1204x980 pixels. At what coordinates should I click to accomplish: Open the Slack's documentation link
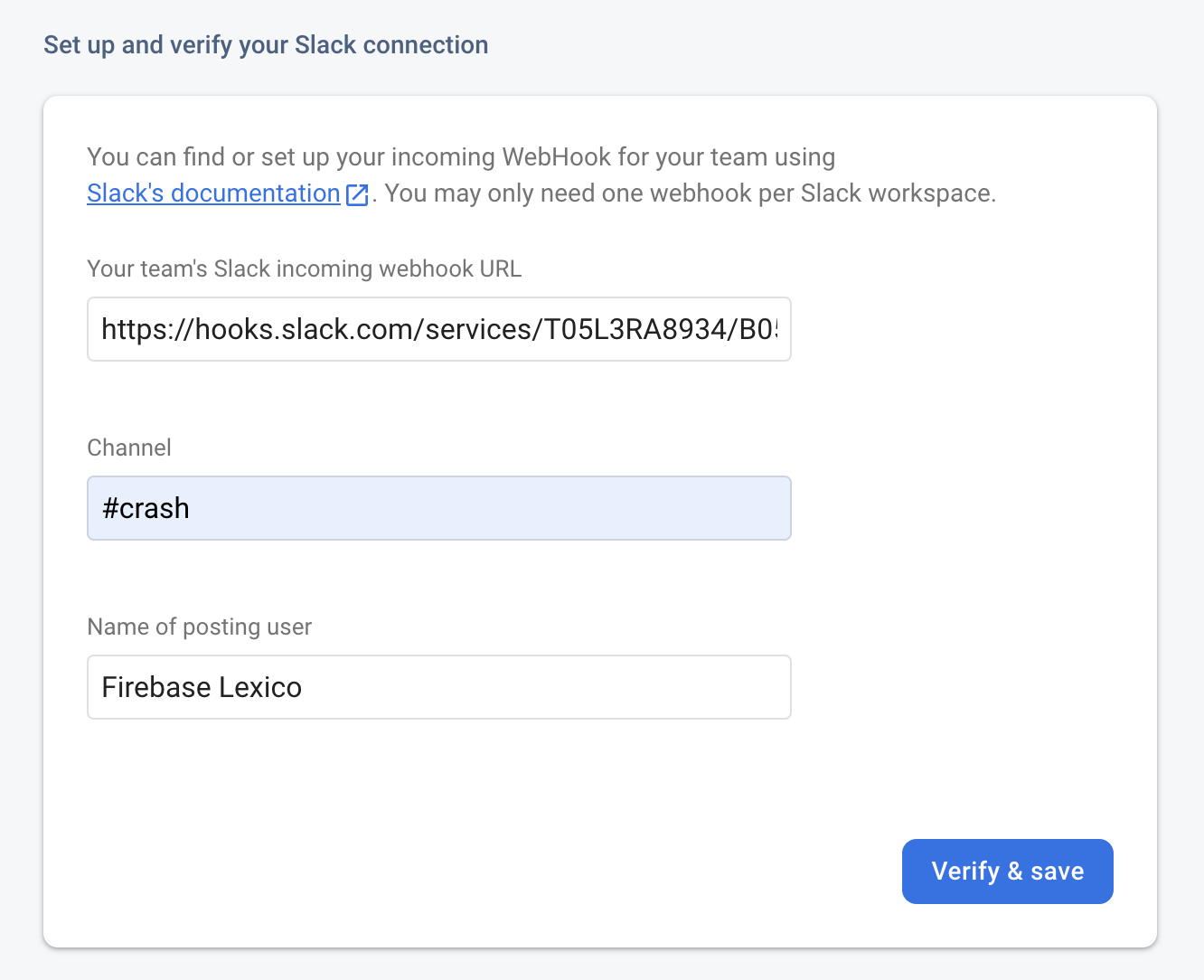coord(213,193)
